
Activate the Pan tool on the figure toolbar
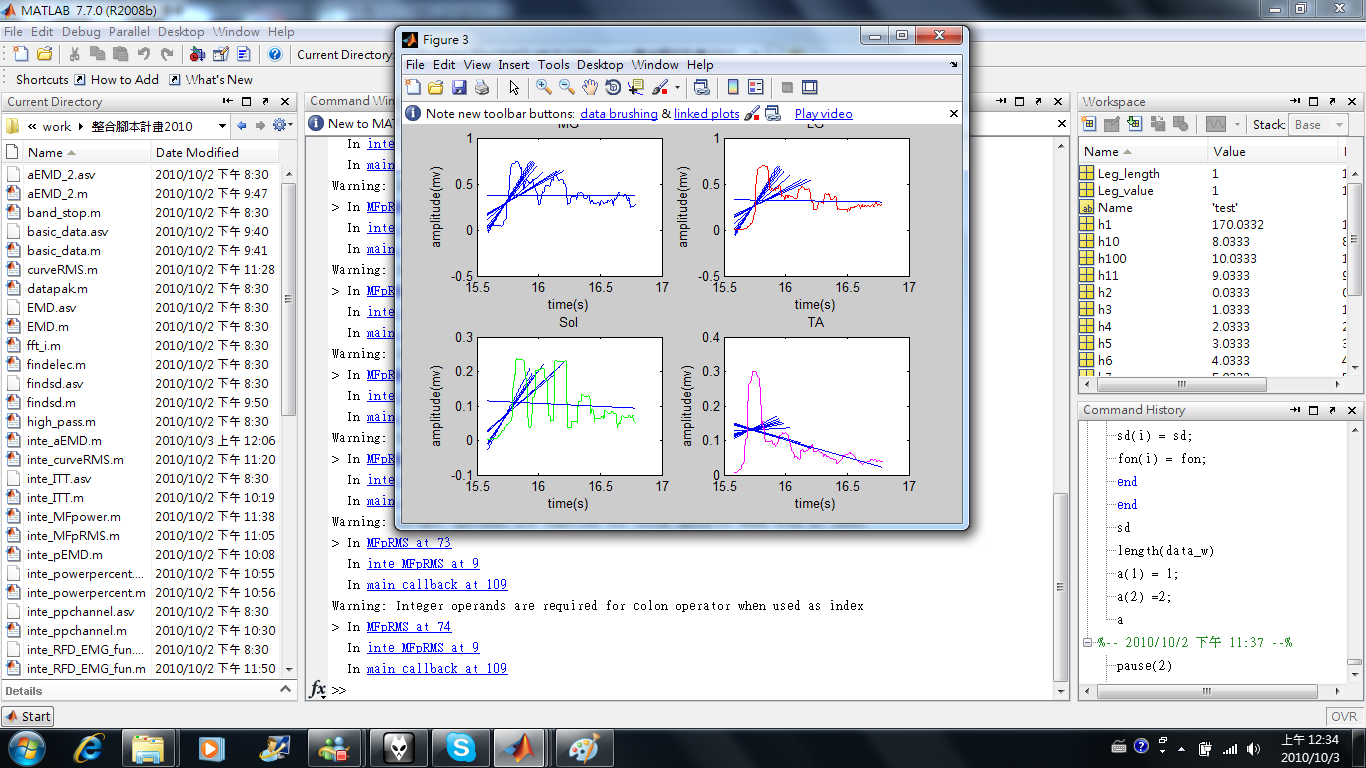pos(590,87)
